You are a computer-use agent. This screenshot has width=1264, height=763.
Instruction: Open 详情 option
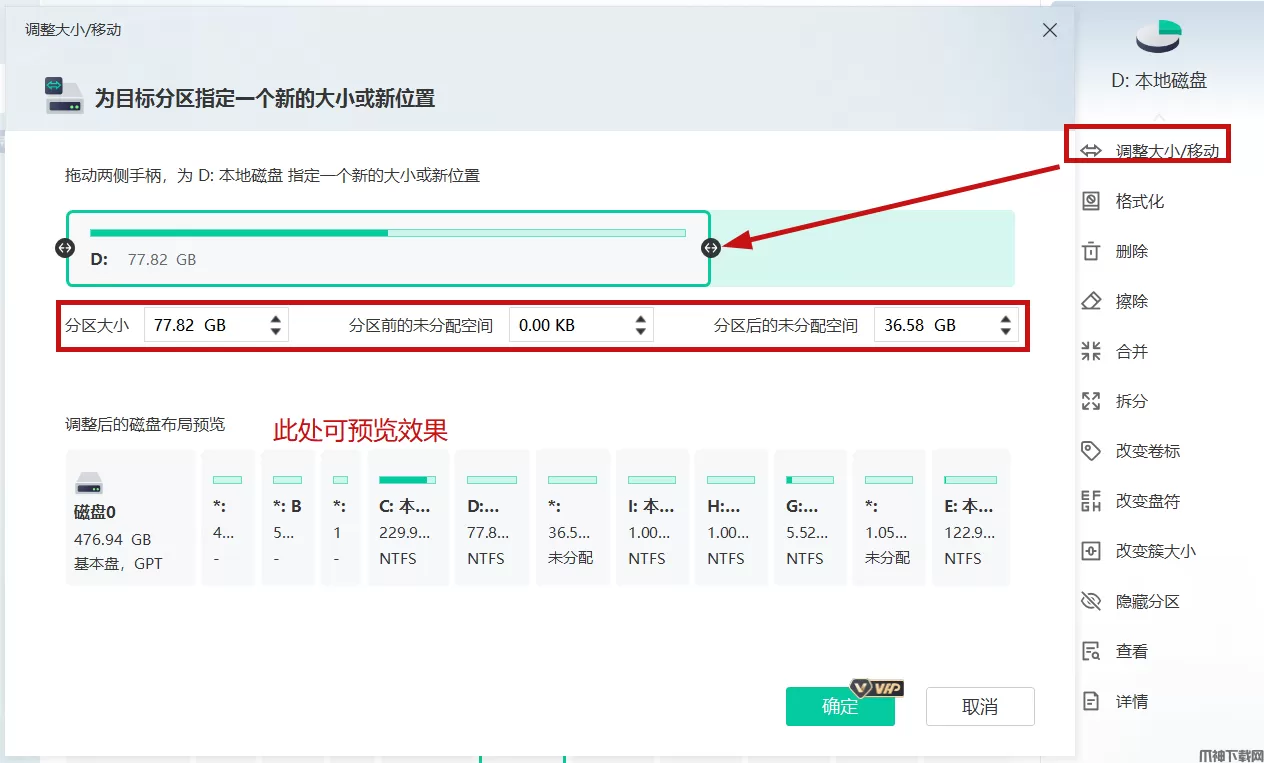point(1132,701)
